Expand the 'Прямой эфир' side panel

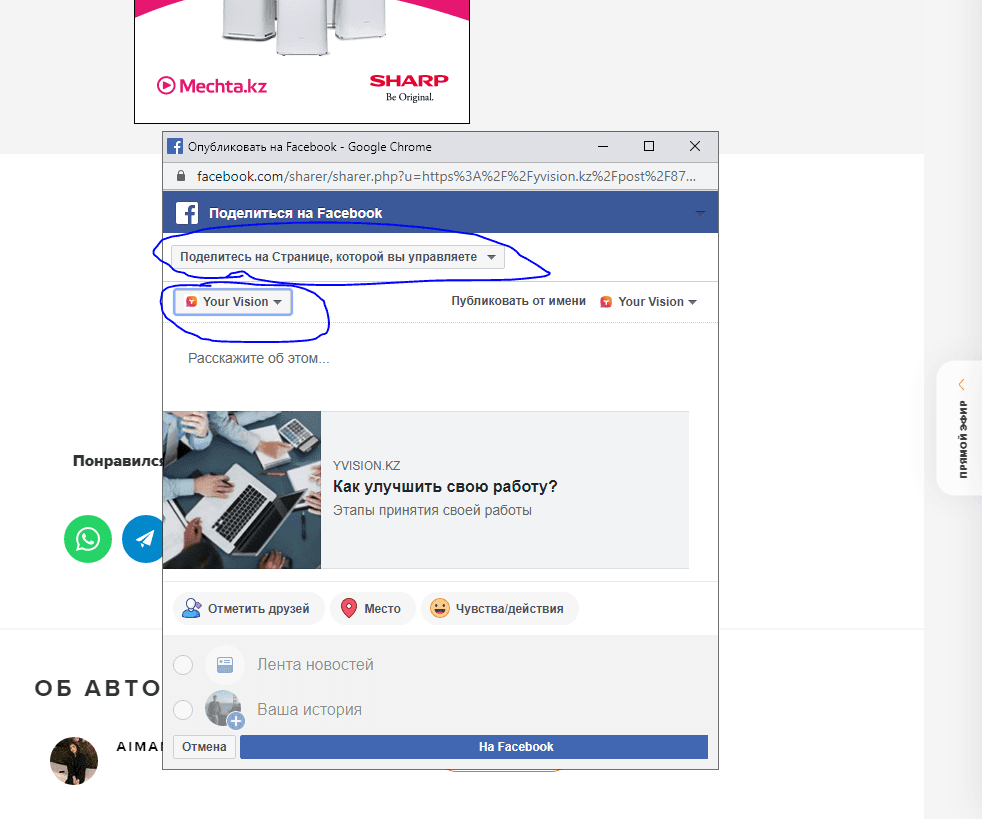tap(961, 428)
